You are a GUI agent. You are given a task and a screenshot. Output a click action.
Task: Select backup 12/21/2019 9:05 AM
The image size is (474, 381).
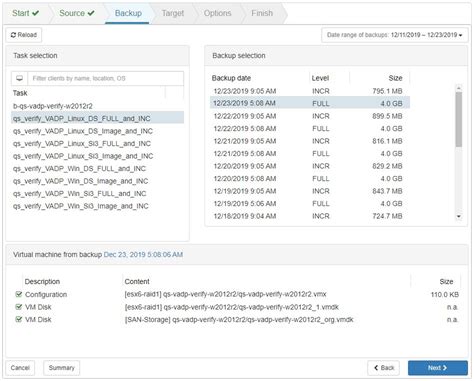pos(310,141)
